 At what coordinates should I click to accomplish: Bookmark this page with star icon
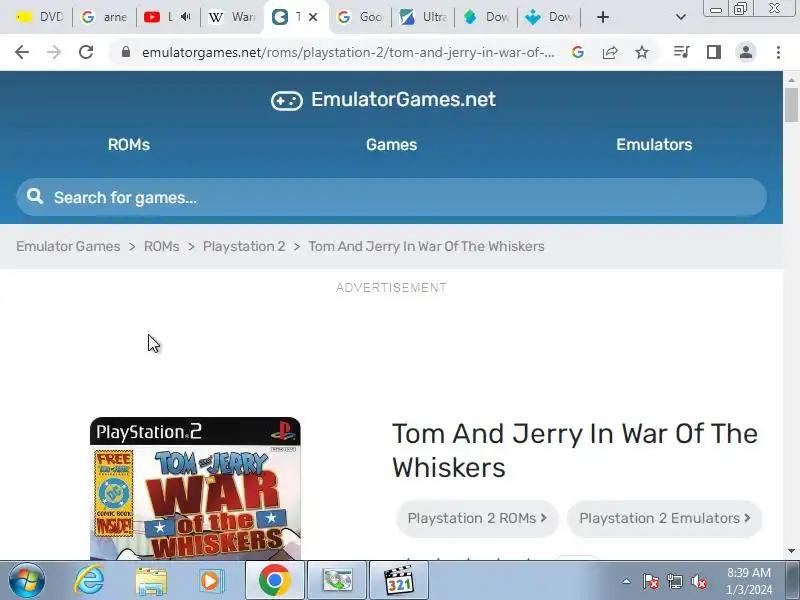pyautogui.click(x=642, y=52)
